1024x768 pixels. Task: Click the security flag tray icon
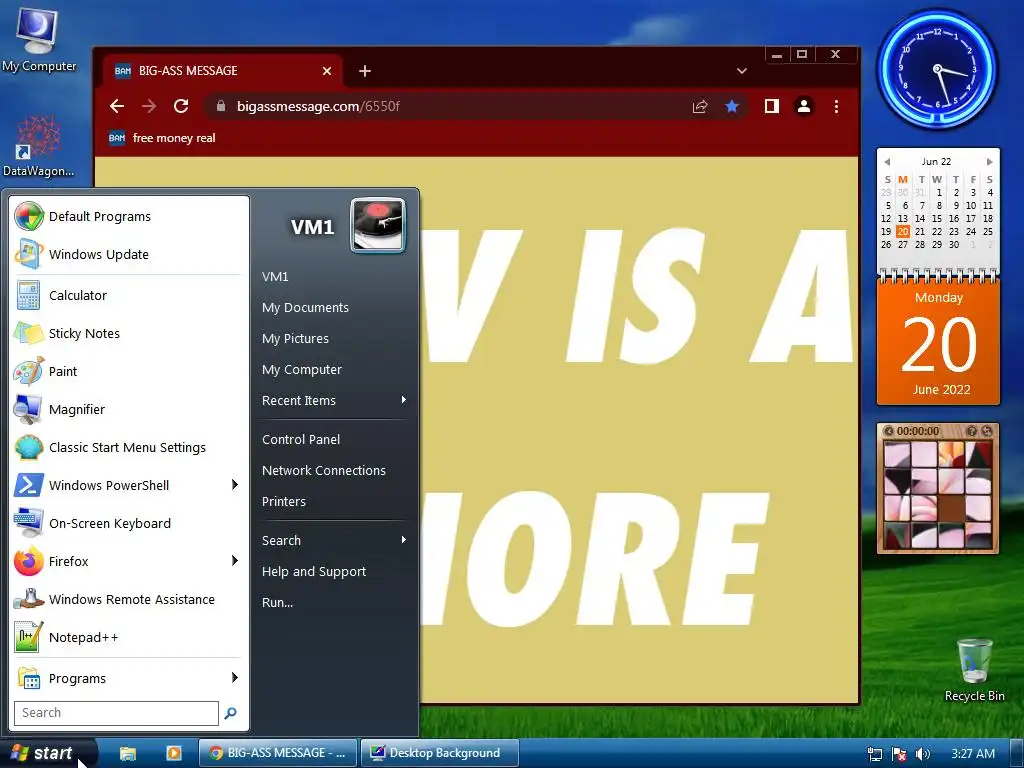899,754
